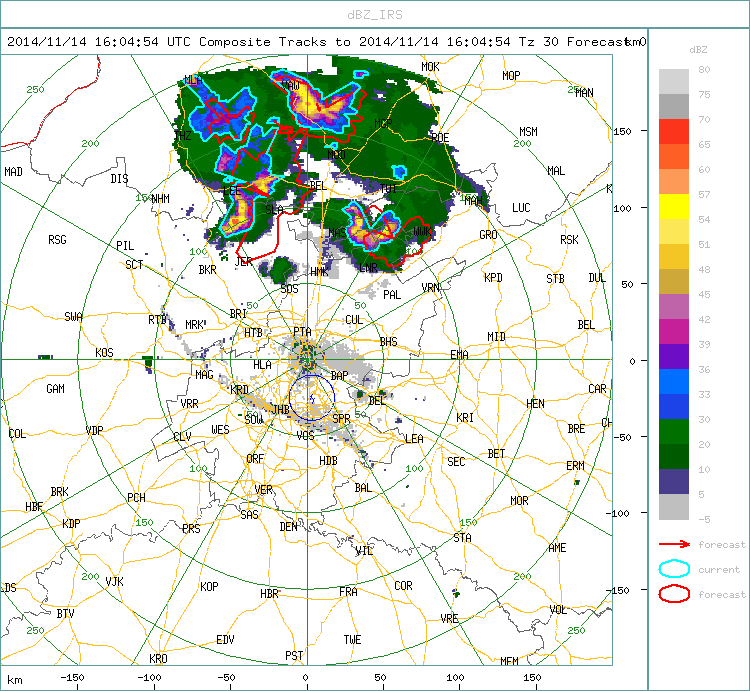Click the PIL station label
750x691 pixels.
coord(125,245)
